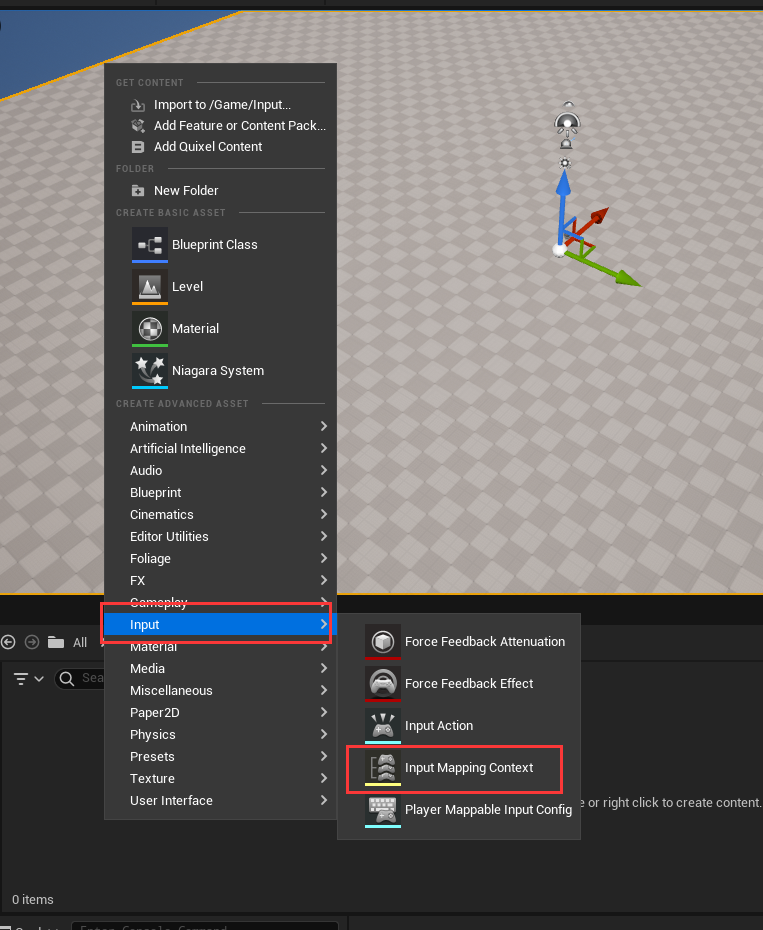This screenshot has width=763, height=930.
Task: Click Add Feature or Content Pack
Action: pos(239,126)
